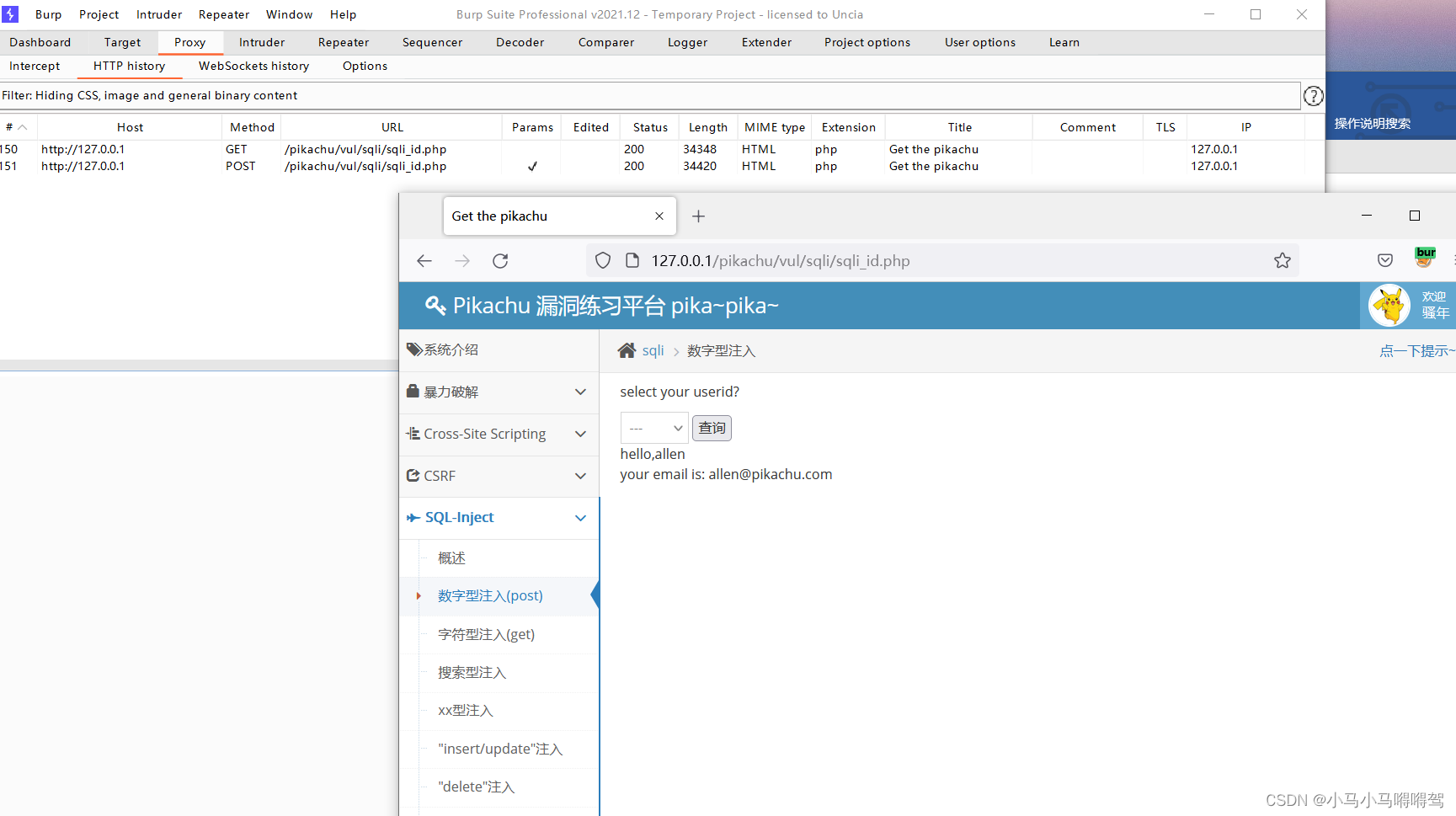Click the sqli breadcrumb link
The image size is (1456, 816).
[x=653, y=351]
